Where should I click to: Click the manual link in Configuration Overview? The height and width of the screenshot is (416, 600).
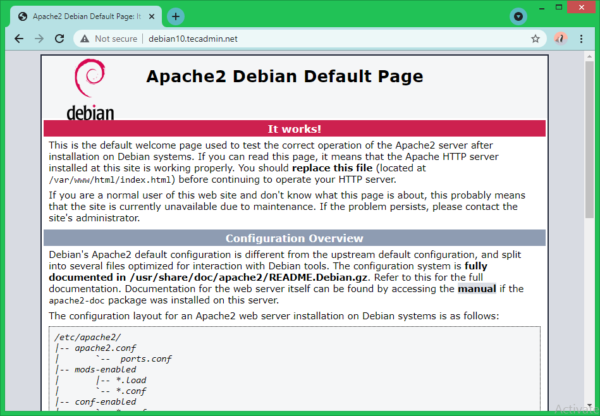pos(476,290)
